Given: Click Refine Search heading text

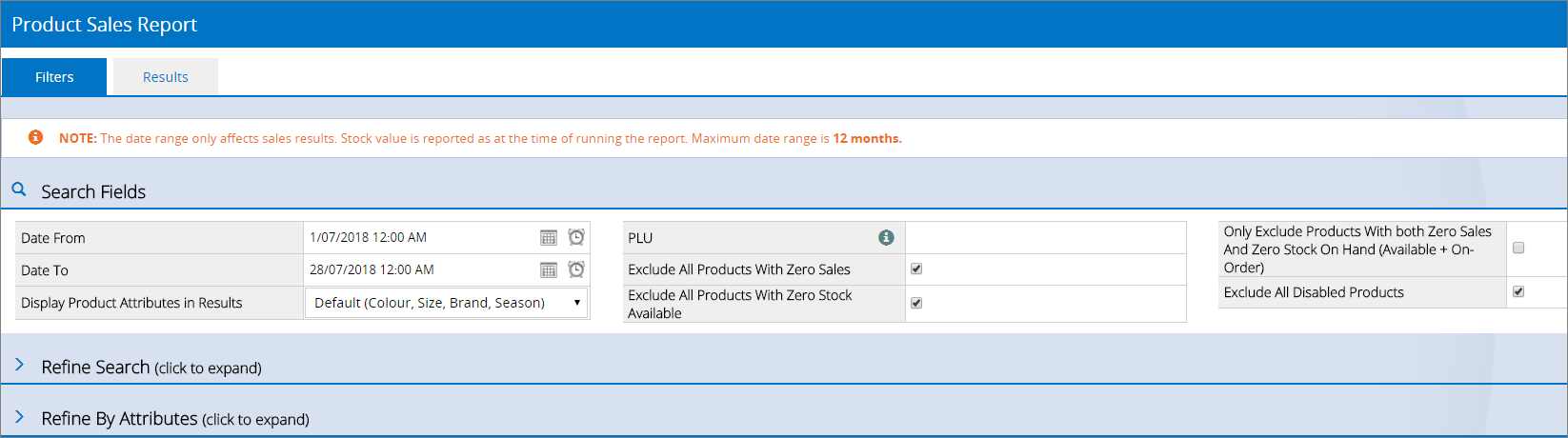Looking at the screenshot, I should tap(95, 367).
